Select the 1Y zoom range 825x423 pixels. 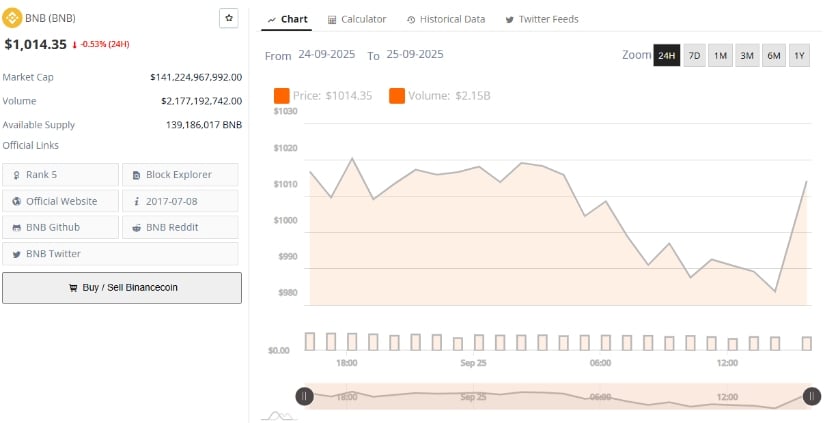[x=799, y=55]
